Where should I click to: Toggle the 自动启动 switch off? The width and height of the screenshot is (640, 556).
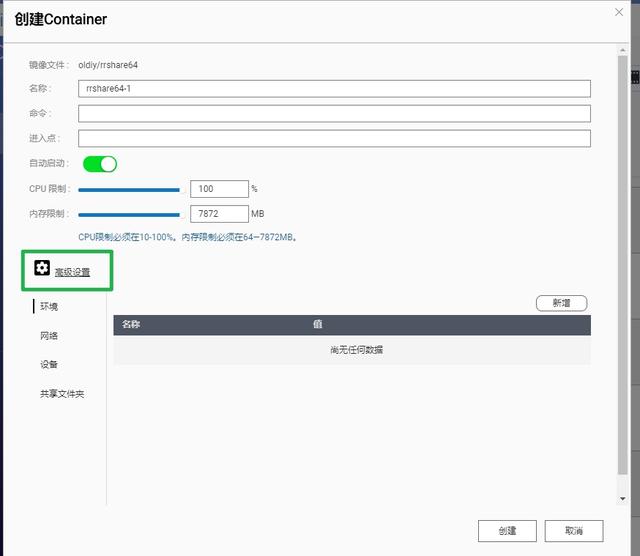pos(100,163)
